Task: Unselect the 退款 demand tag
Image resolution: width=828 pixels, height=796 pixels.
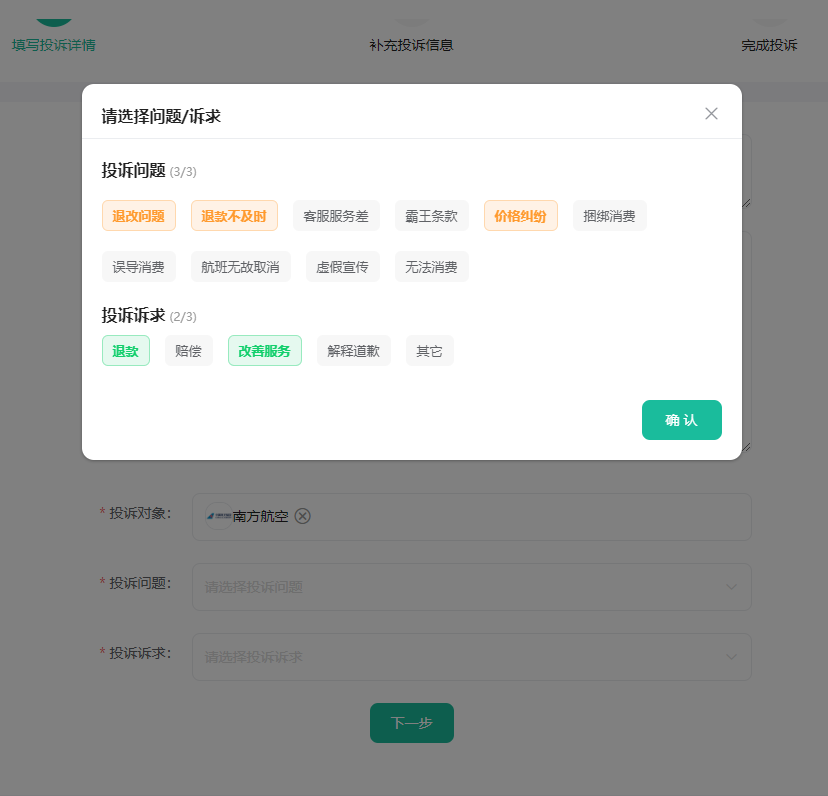Action: tap(125, 351)
